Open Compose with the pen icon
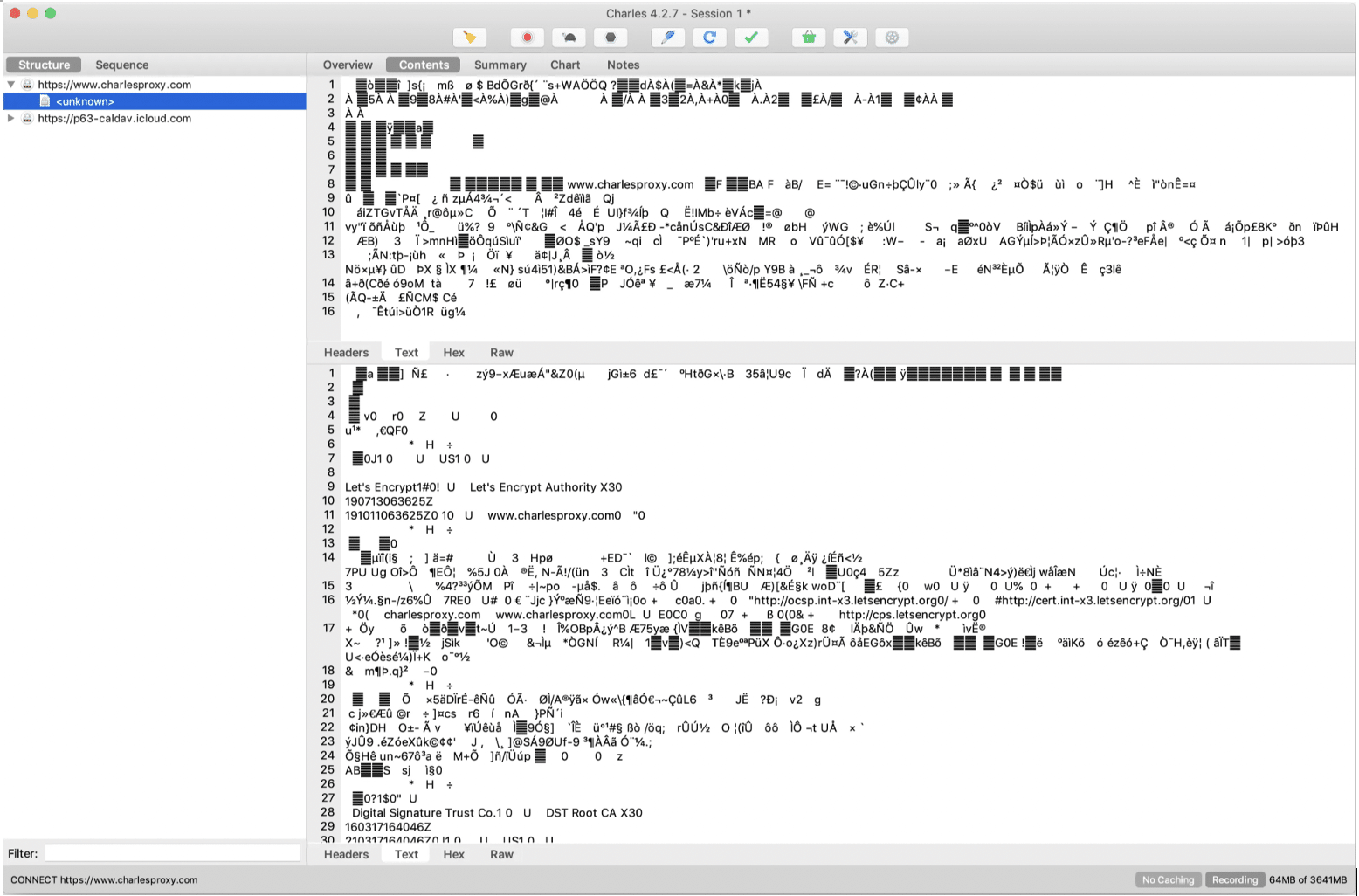Screen dimensions: 1359x896 click(668, 38)
